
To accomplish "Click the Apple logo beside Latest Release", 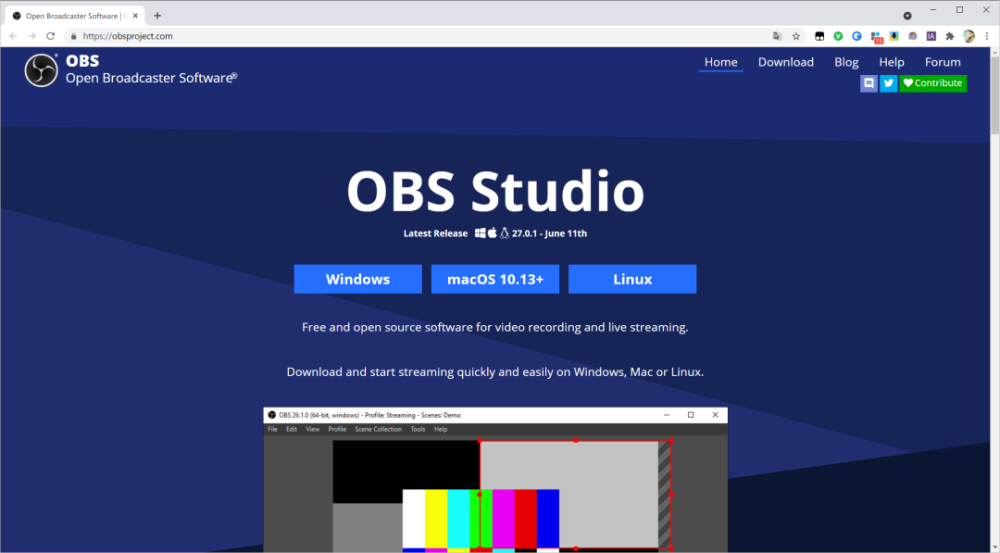I will coord(492,233).
